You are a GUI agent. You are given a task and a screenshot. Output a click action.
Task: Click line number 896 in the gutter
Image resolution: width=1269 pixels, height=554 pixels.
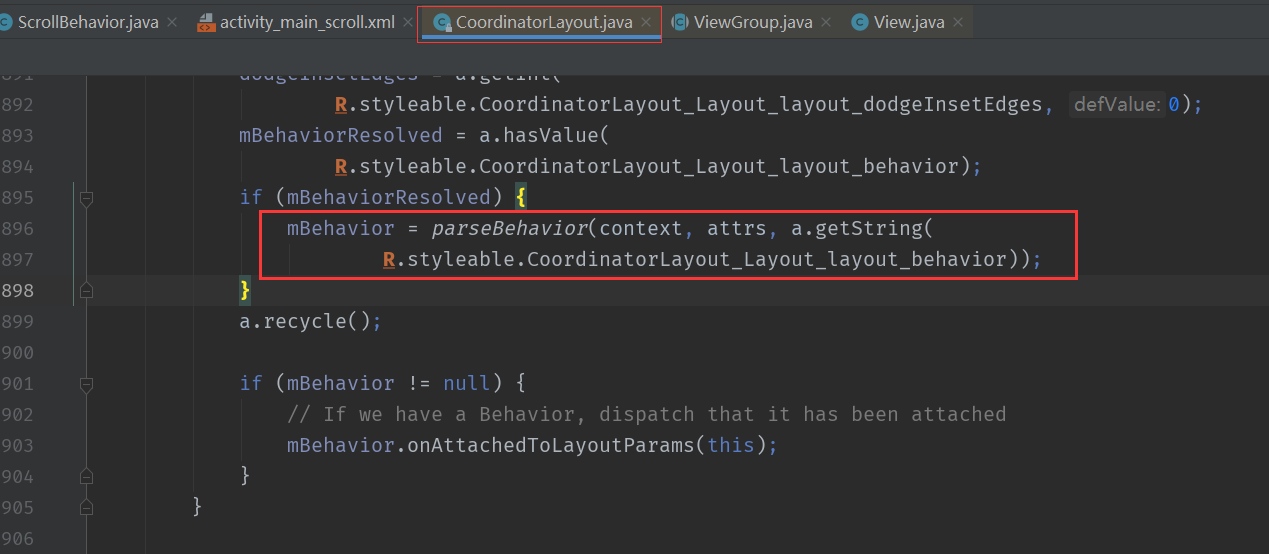[17, 229]
